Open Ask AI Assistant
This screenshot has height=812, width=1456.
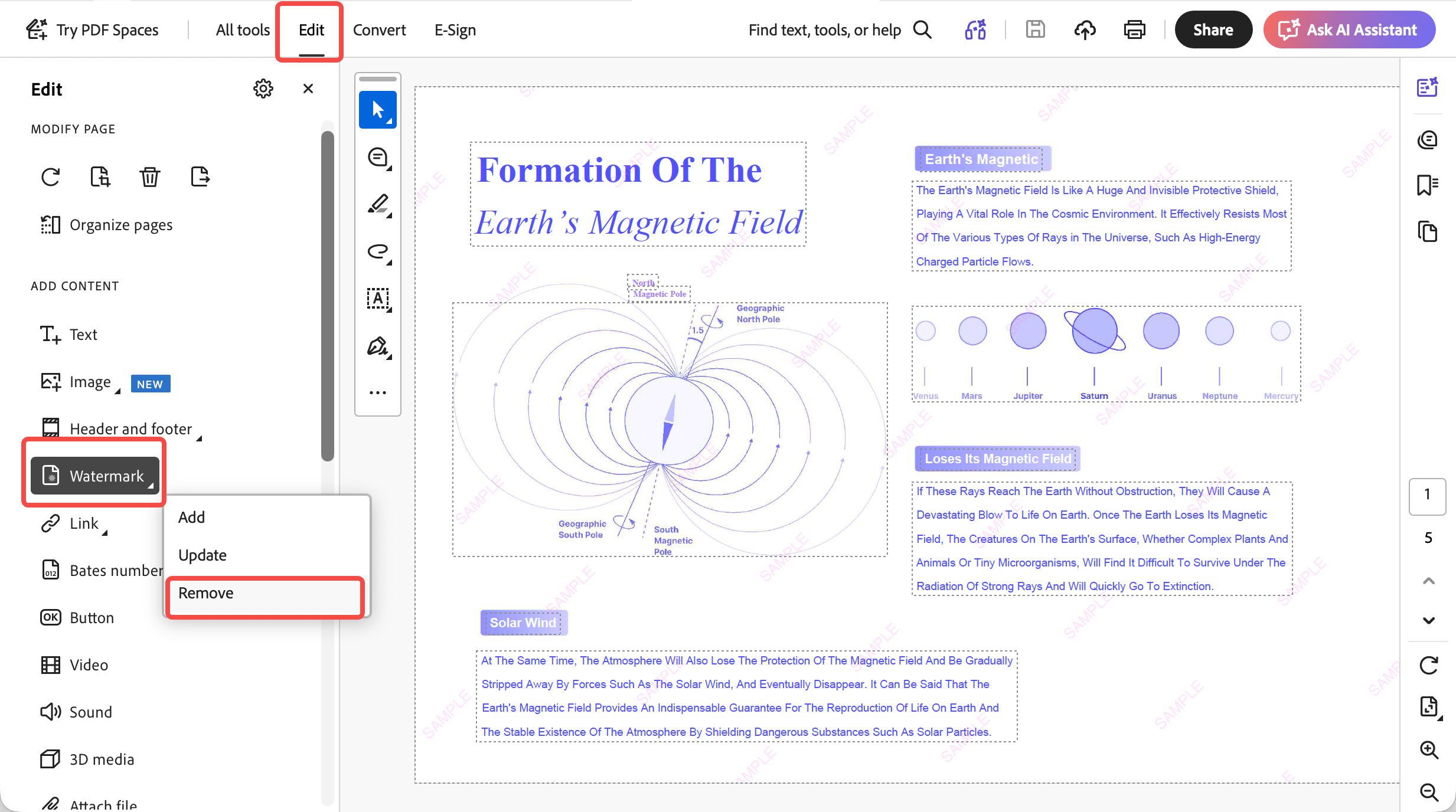click(x=1349, y=30)
